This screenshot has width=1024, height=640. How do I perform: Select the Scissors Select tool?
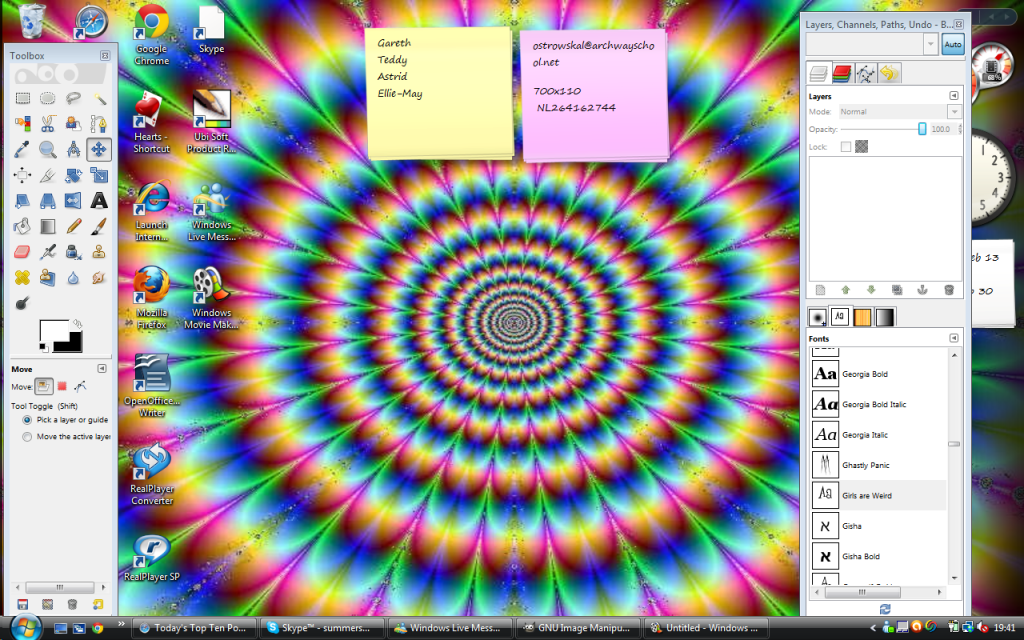[x=48, y=124]
